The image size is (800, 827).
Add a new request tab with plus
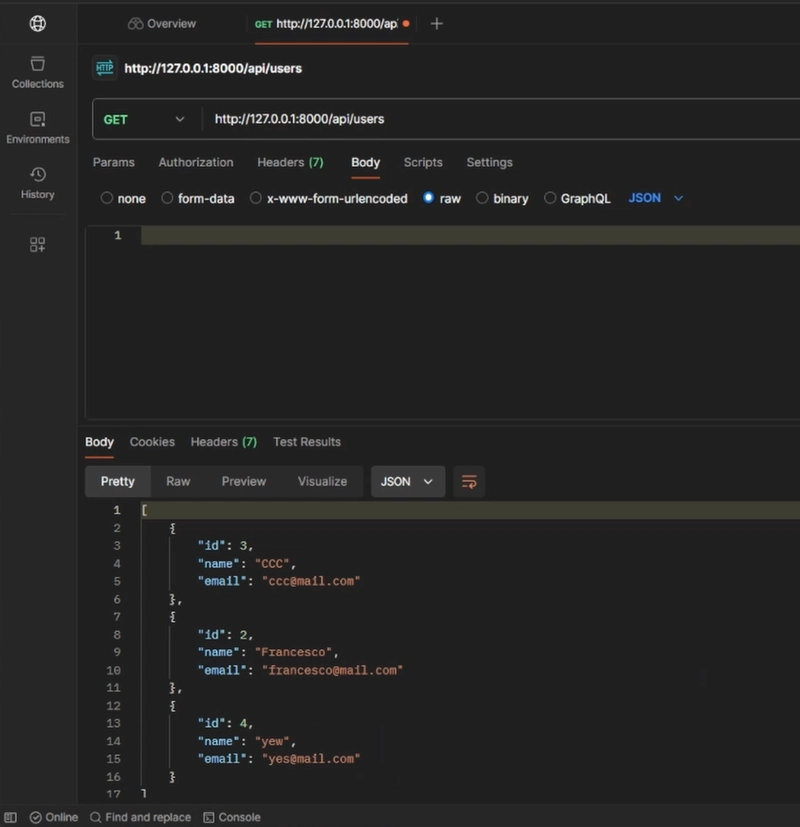tap(437, 24)
